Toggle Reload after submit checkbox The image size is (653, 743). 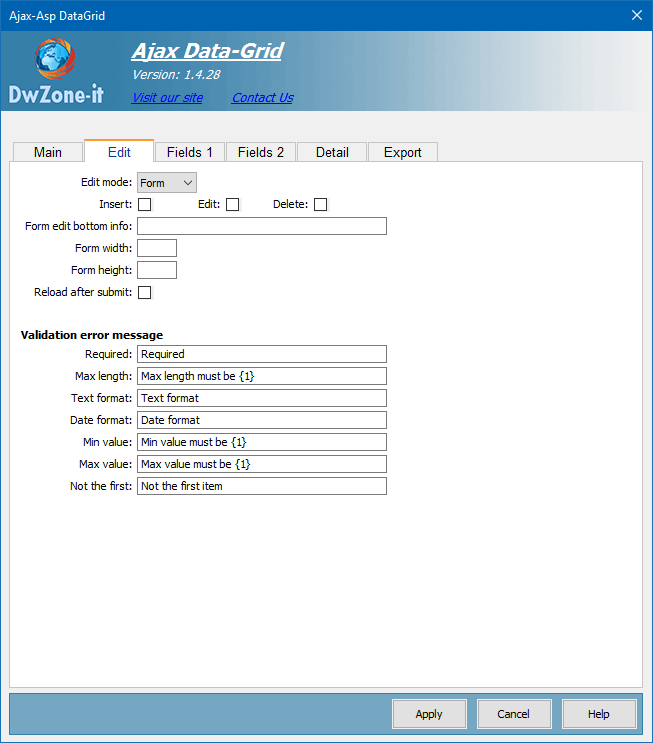pyautogui.click(x=144, y=293)
